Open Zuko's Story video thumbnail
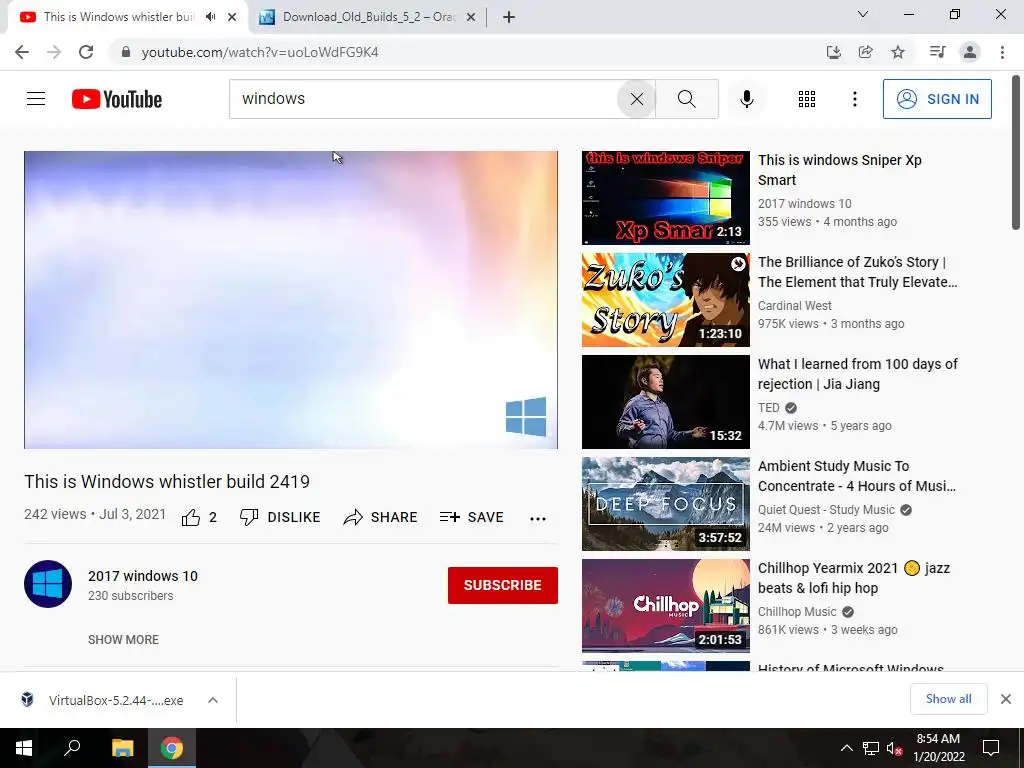Image resolution: width=1024 pixels, height=768 pixels. pos(666,300)
